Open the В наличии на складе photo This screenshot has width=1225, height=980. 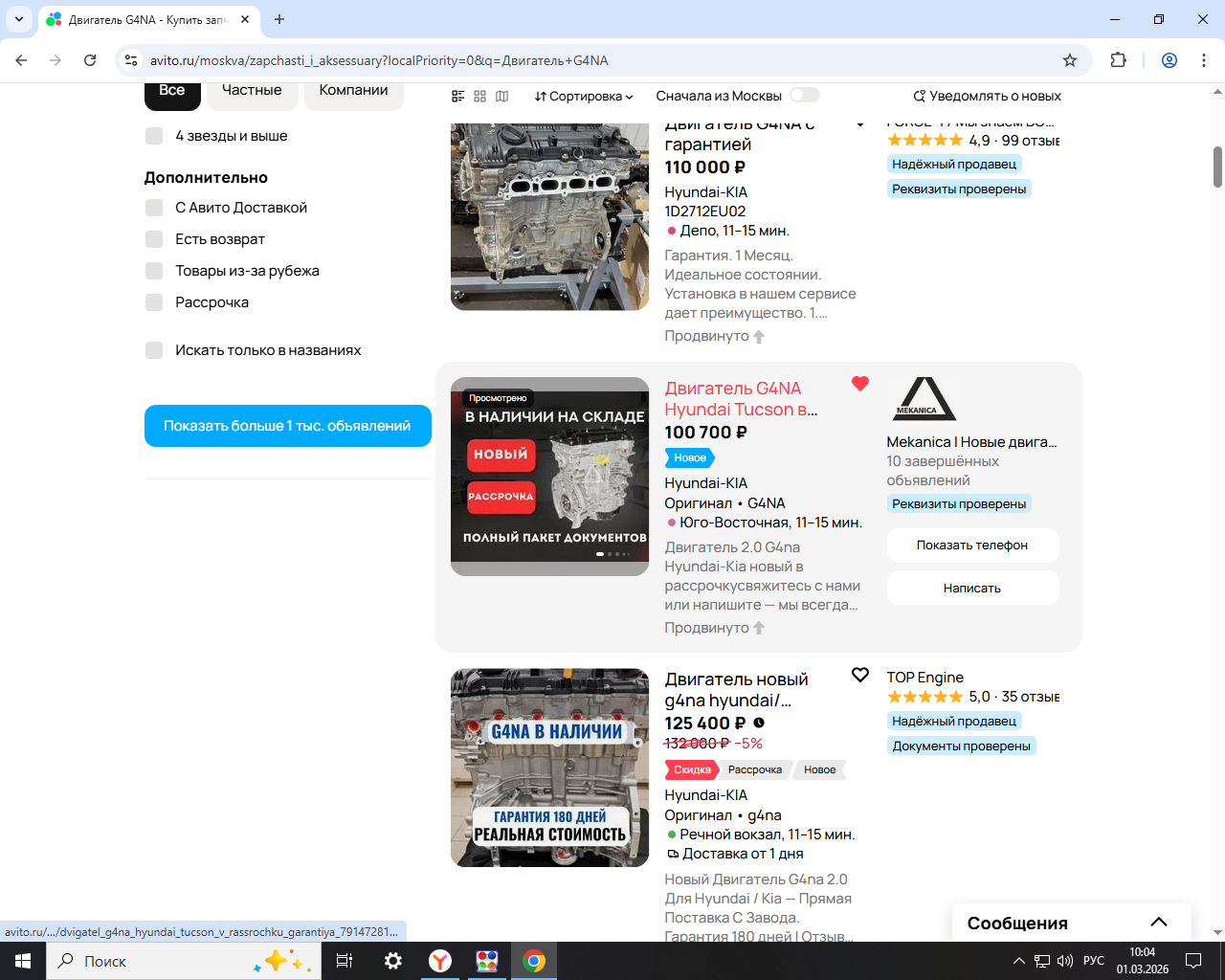click(x=549, y=477)
